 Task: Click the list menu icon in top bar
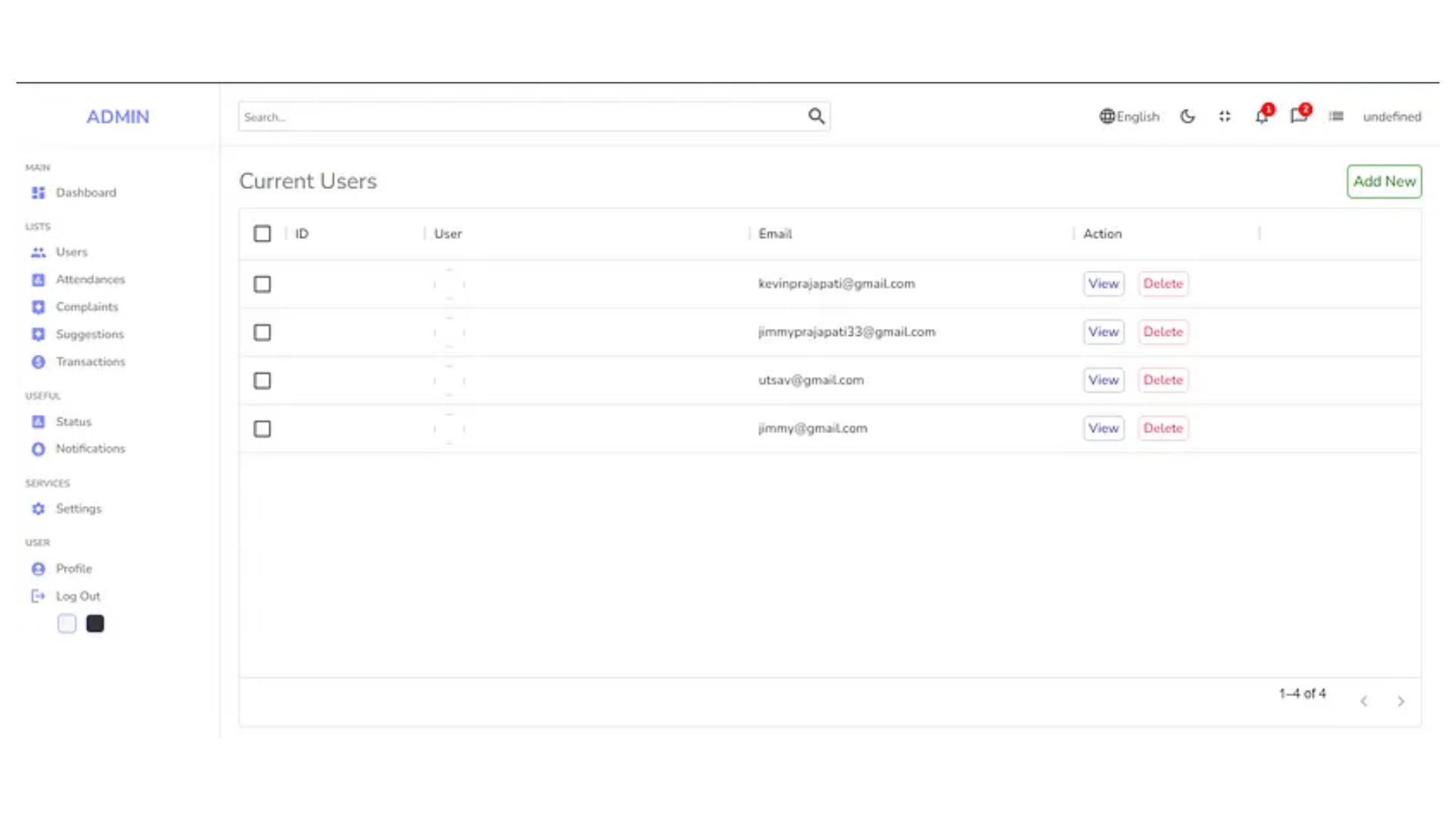[x=1336, y=117]
